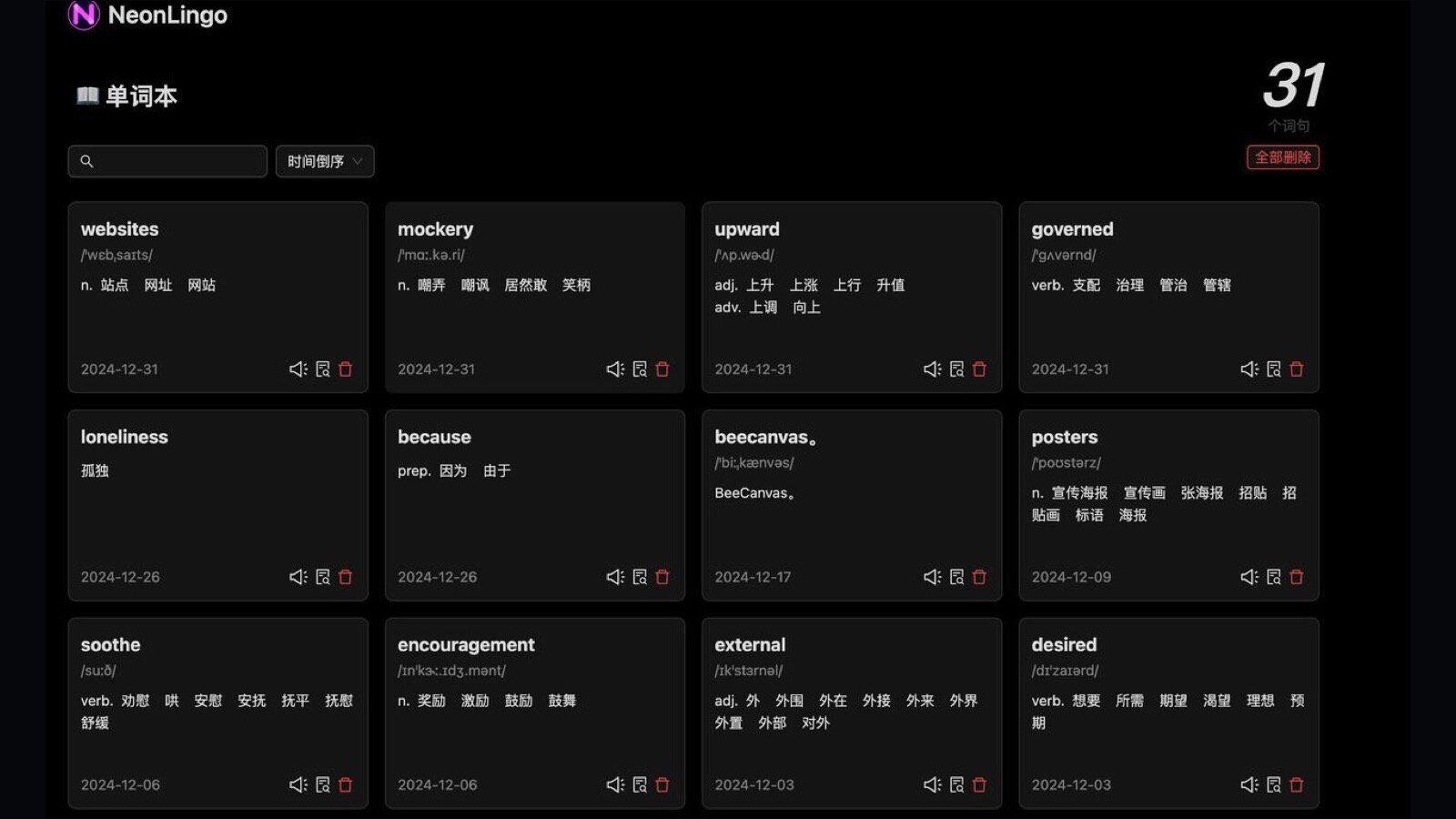Open the 'encouragement' word card
The image size is (1456, 819).
click(535, 713)
